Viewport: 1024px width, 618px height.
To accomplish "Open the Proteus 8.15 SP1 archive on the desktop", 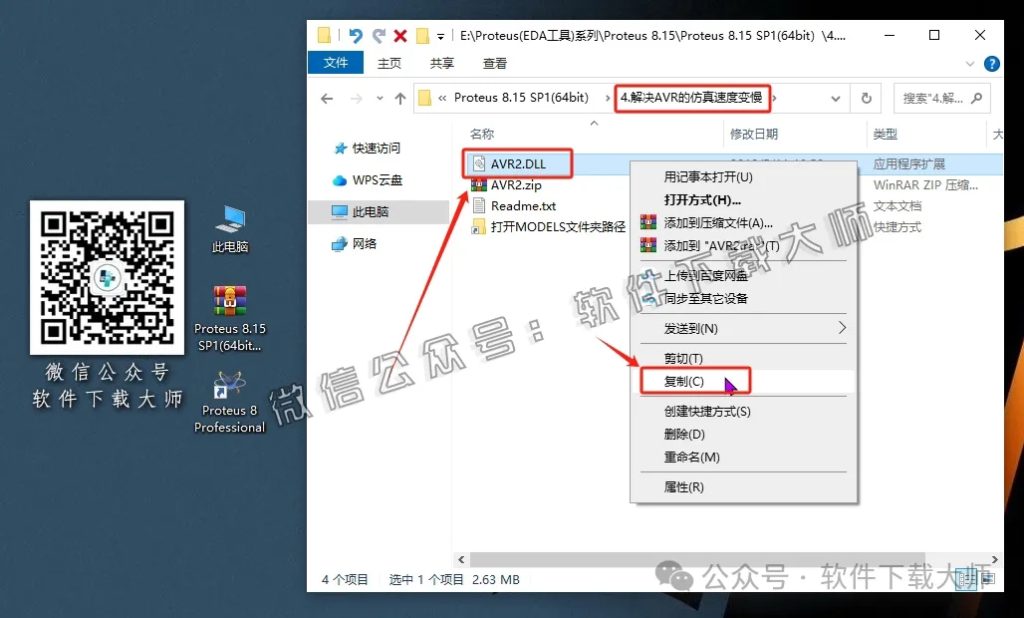I will pos(229,299).
